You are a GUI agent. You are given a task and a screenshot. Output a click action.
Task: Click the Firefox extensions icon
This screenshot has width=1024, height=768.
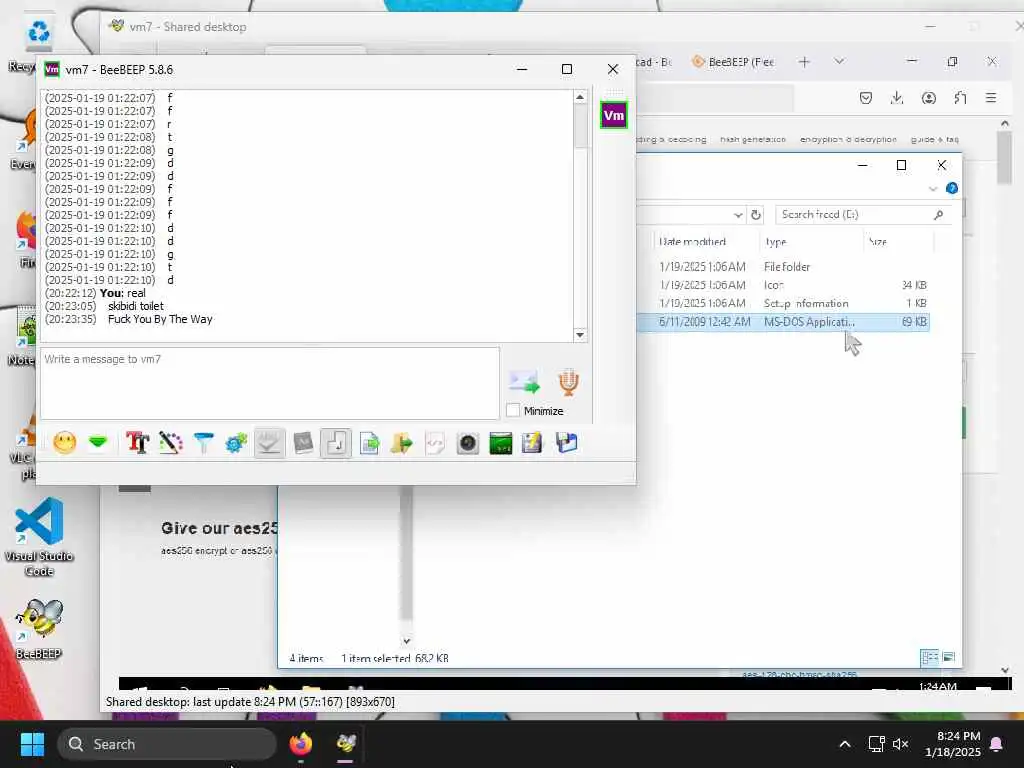[x=960, y=98]
